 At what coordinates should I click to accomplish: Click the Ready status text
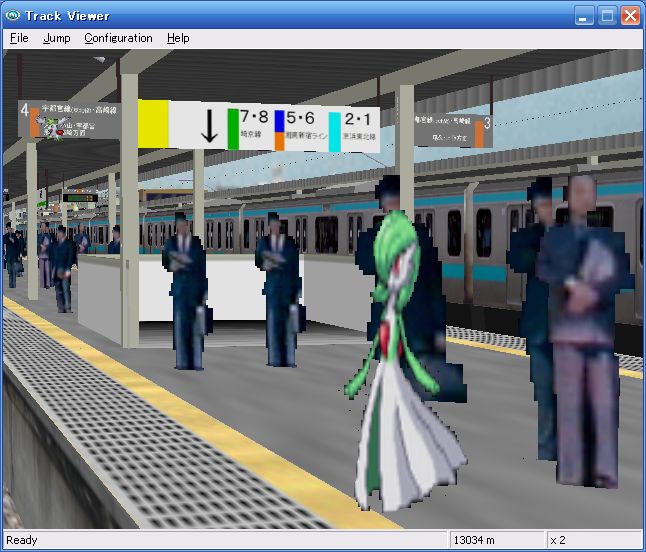click(x=22, y=540)
